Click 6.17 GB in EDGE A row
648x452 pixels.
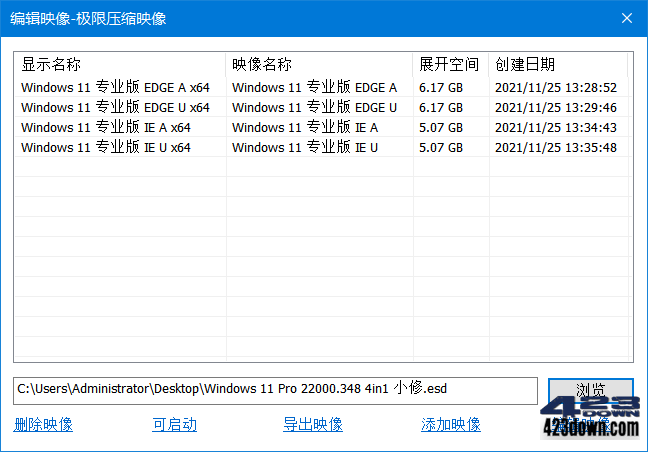(x=441, y=88)
